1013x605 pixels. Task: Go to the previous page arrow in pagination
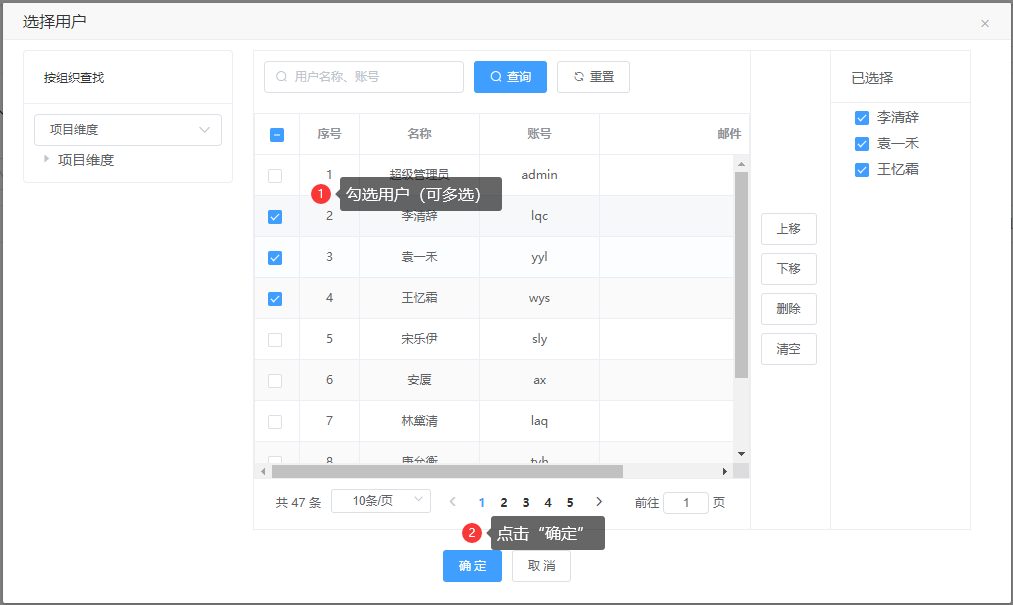[x=453, y=502]
